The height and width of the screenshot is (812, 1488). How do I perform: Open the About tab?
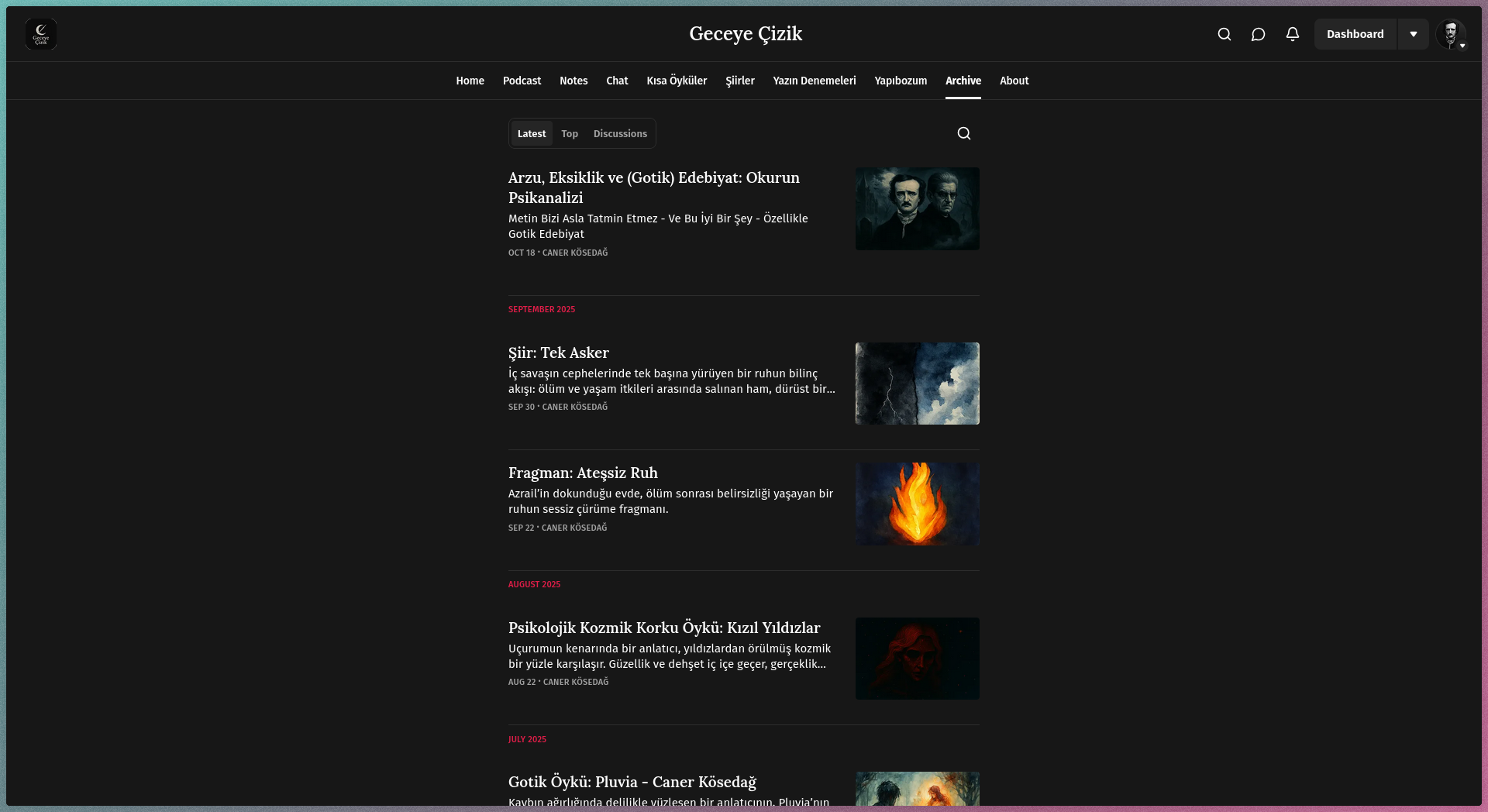pos(1014,81)
